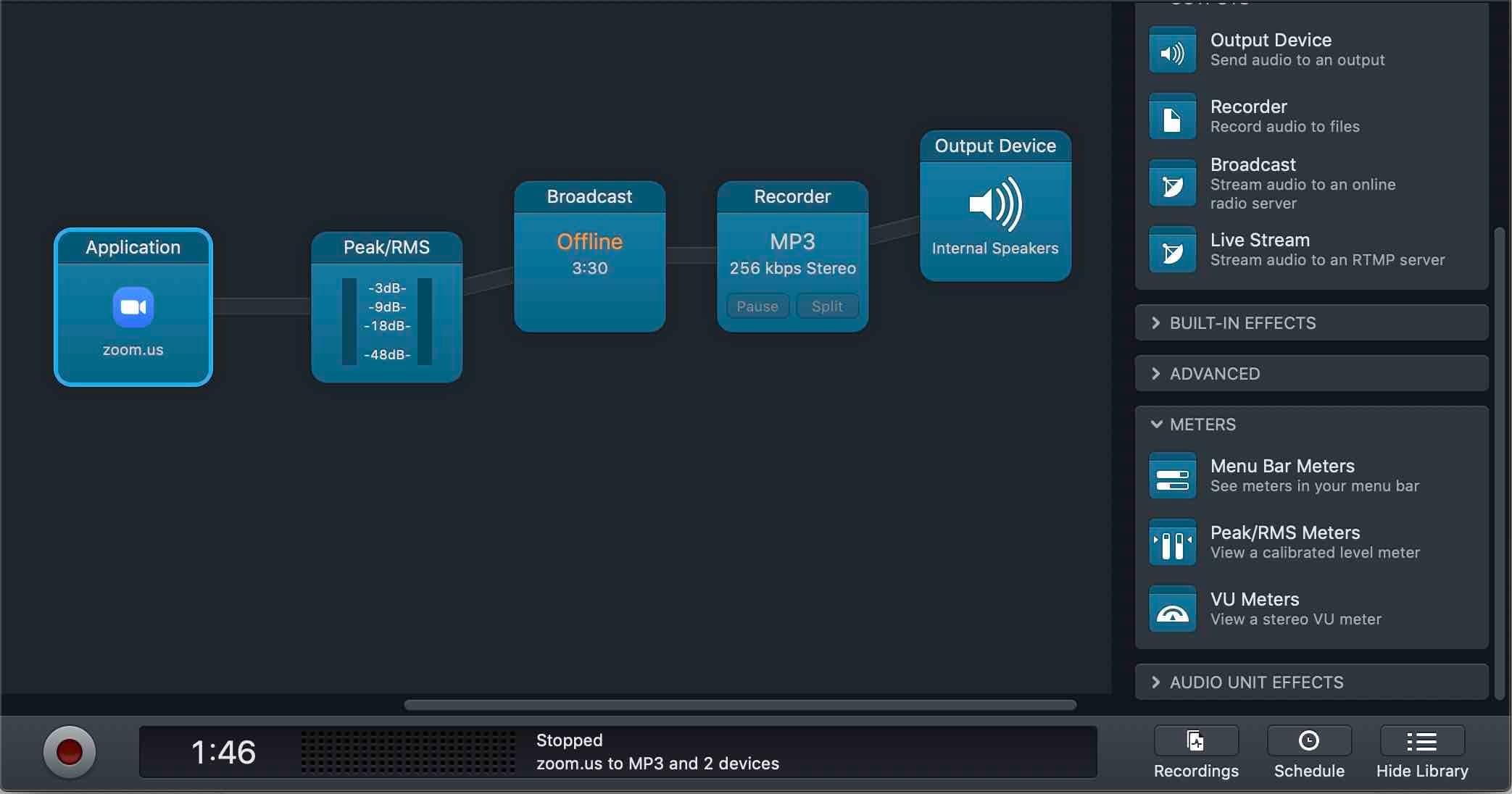Screen dimensions: 1512x794
Task: Add Menu Bar Meters from the library
Action: tap(1312, 475)
